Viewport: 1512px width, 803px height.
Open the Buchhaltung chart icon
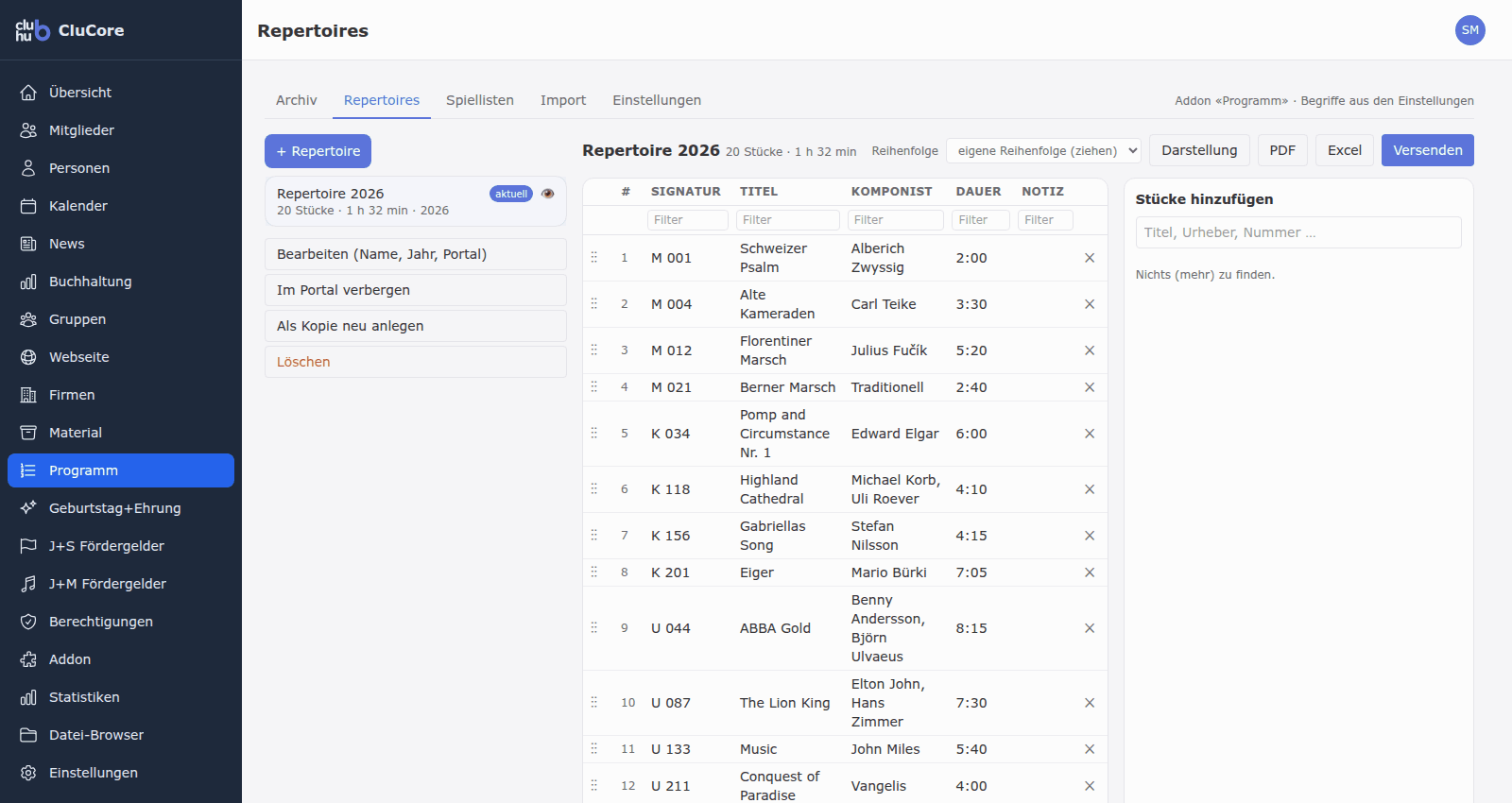point(28,282)
